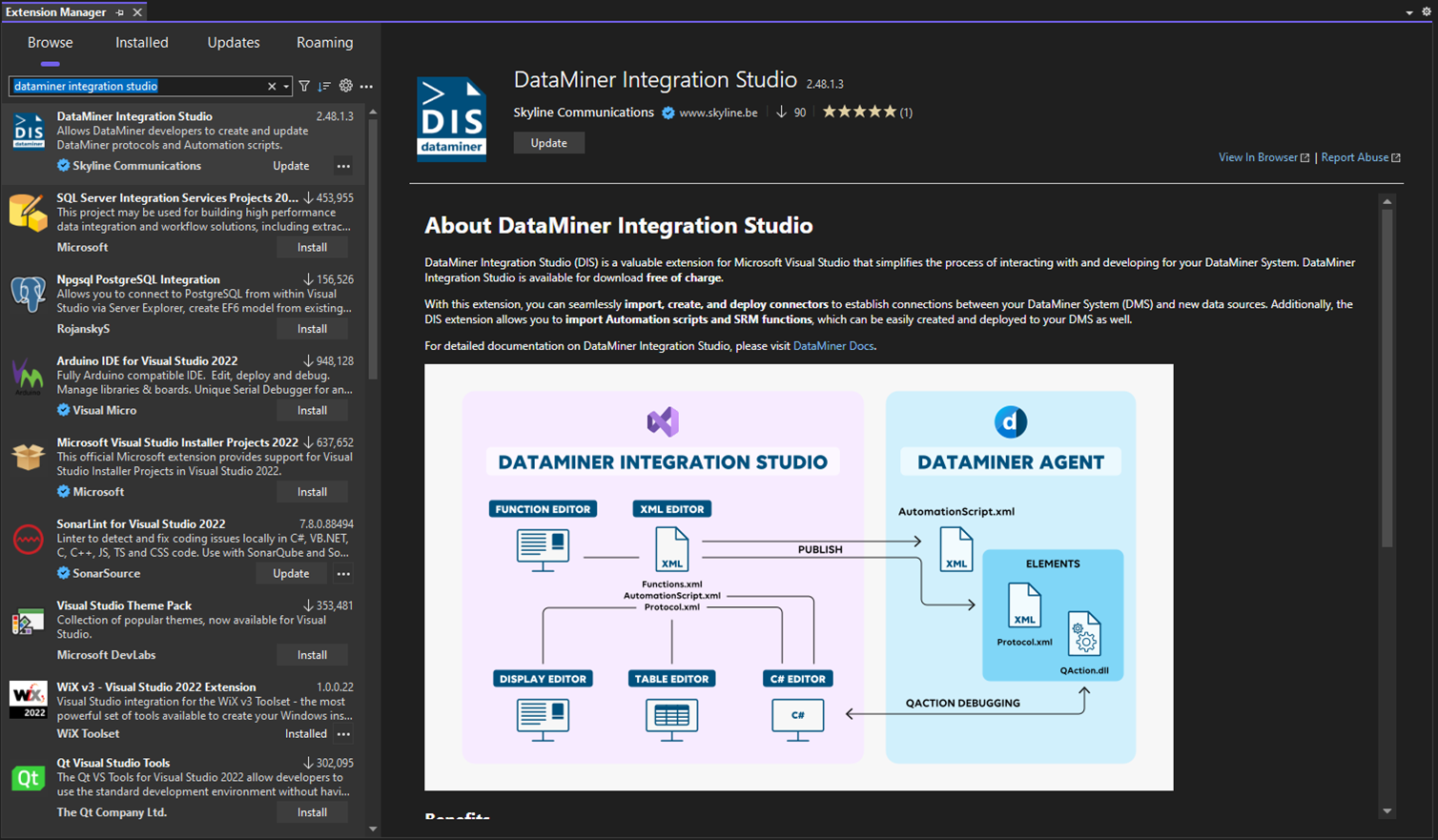Click the SonarSource publisher name
This screenshot has height=840, width=1438.
[107, 574]
